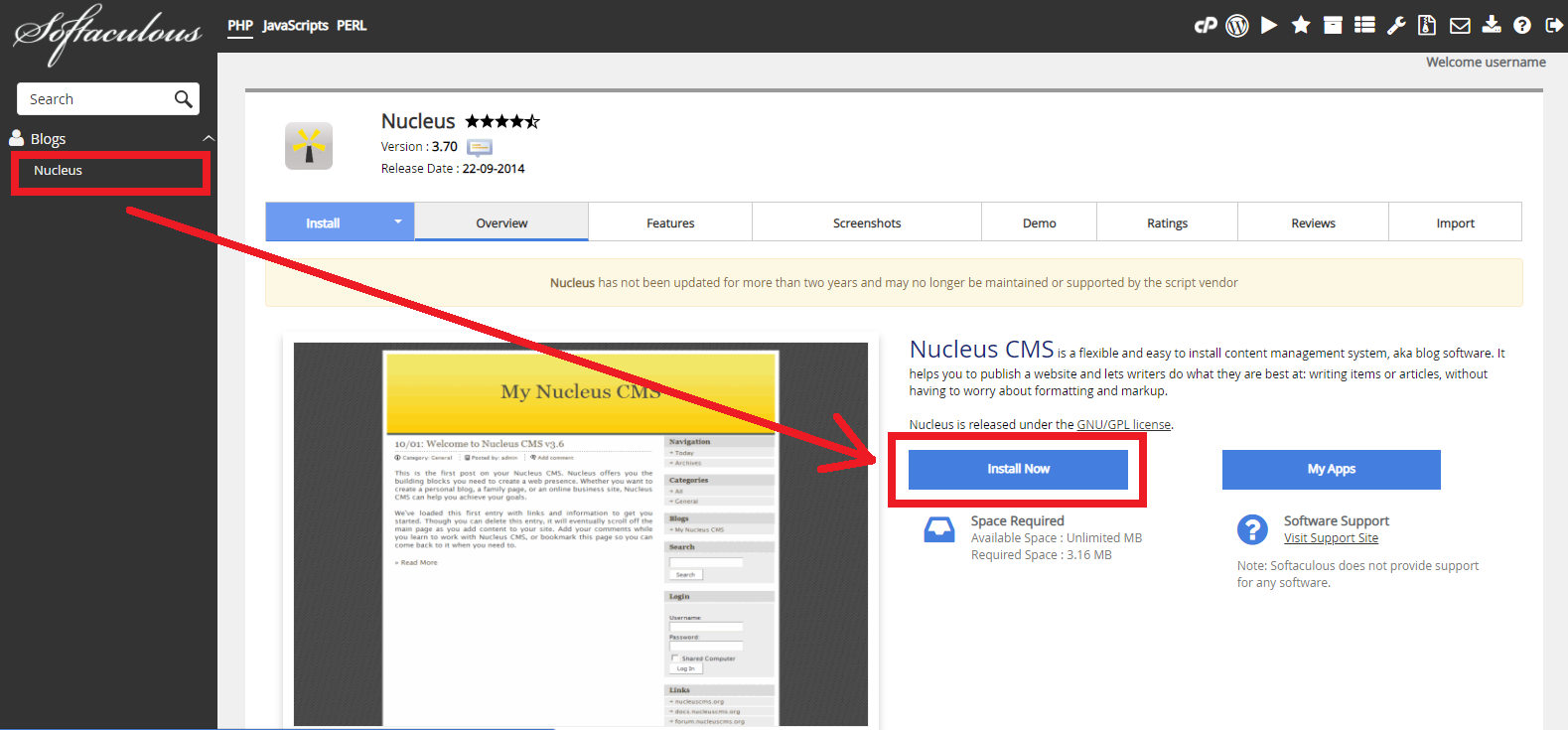Image resolution: width=1568 pixels, height=730 pixels.
Task: Click the Required Space 3.16 MB text
Action: (1042, 555)
